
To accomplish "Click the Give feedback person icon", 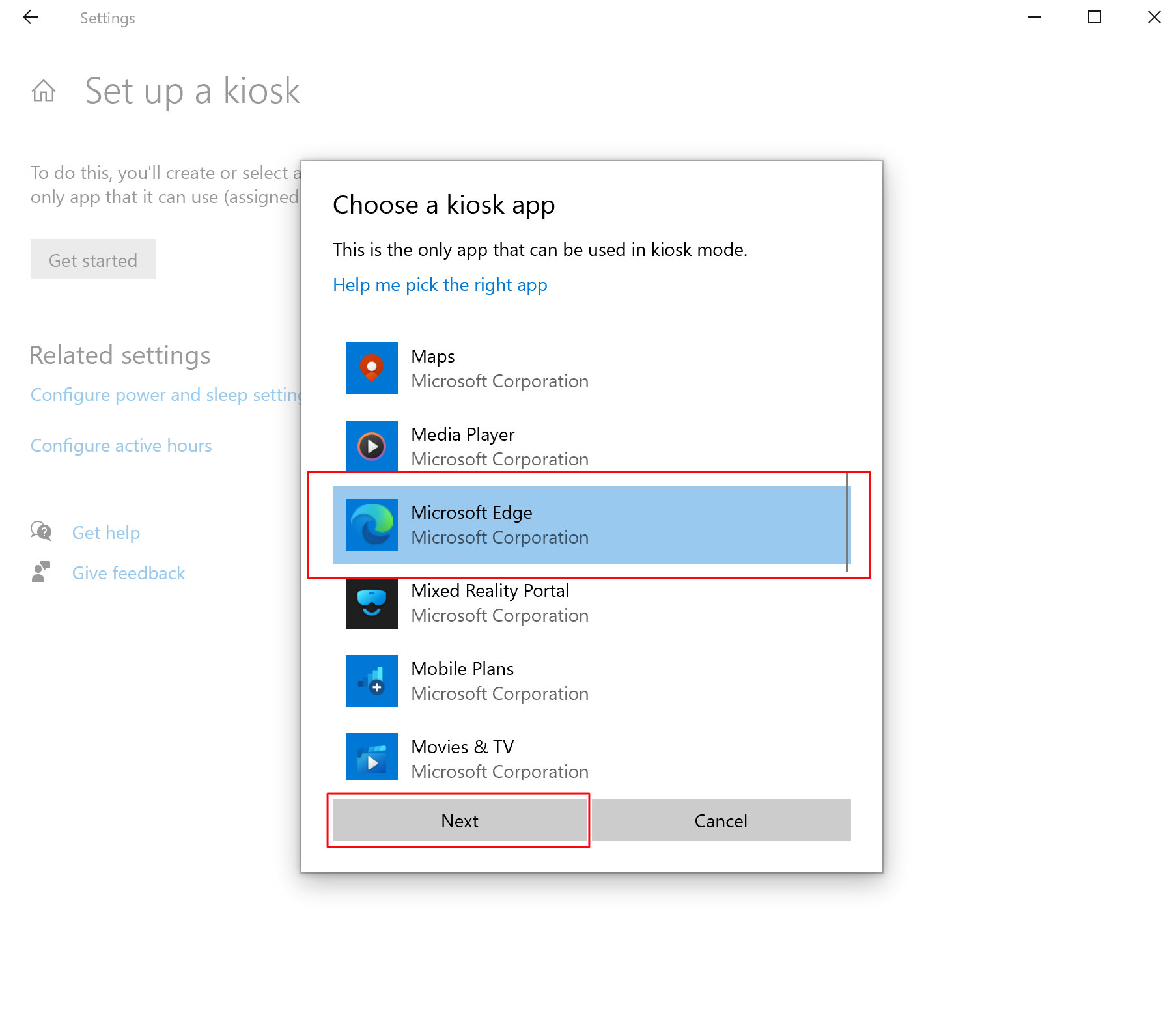I will tap(41, 572).
